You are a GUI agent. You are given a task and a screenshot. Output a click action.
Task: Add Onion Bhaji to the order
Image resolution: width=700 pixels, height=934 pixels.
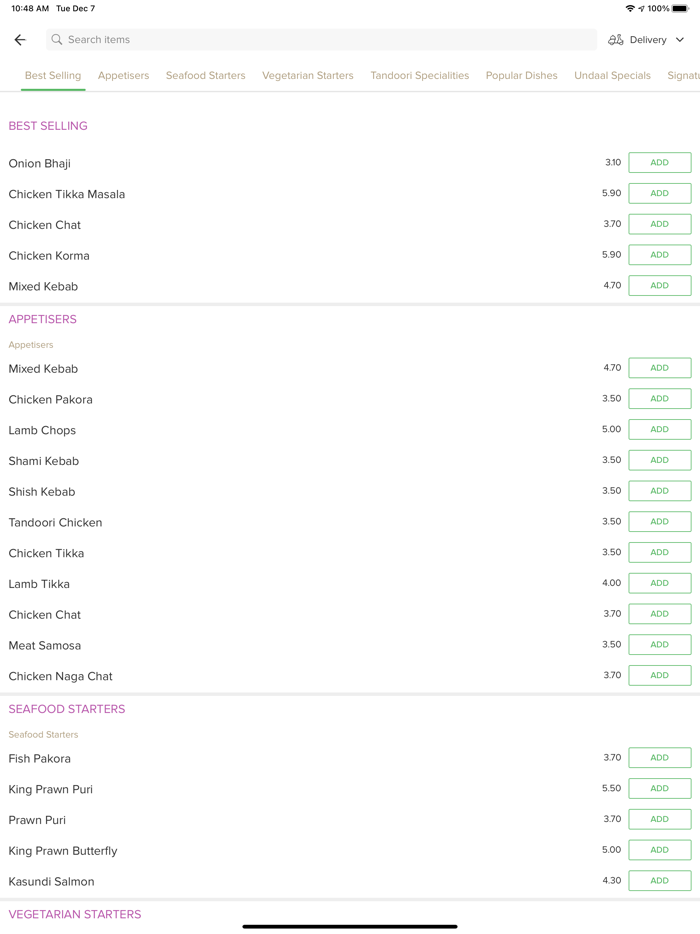(x=659, y=163)
